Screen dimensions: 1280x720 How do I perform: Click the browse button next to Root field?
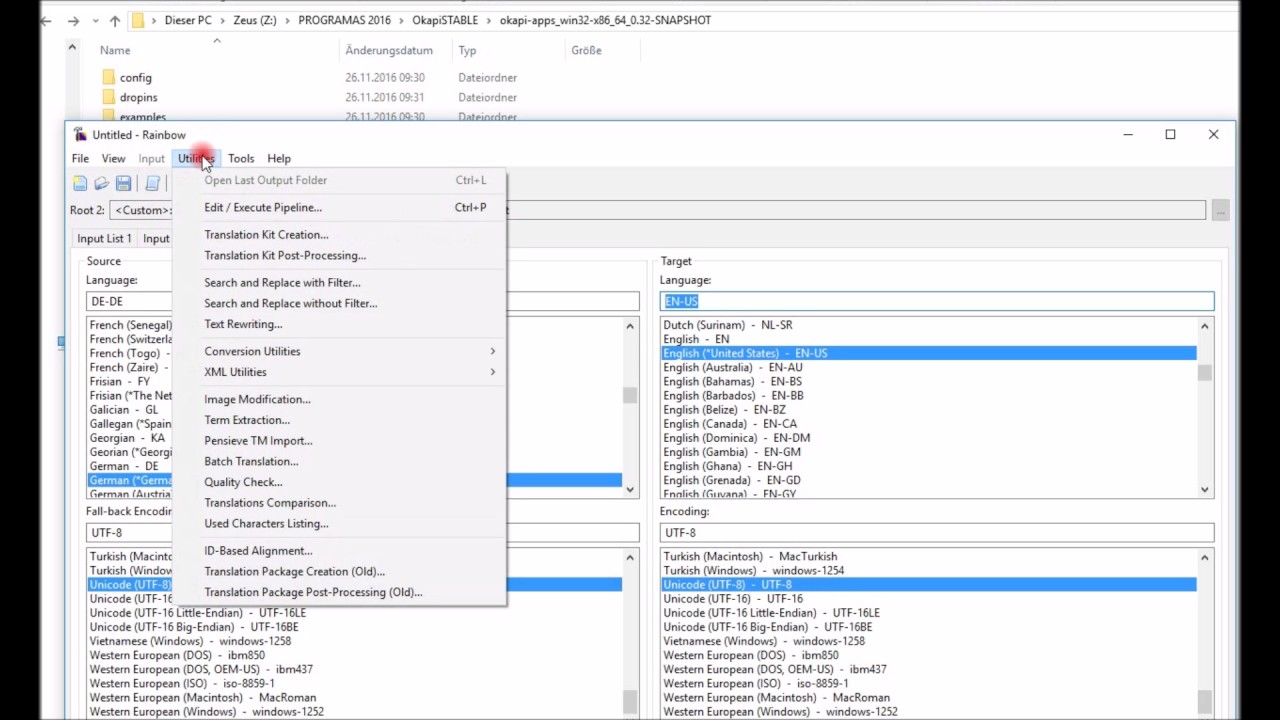pyautogui.click(x=1220, y=210)
